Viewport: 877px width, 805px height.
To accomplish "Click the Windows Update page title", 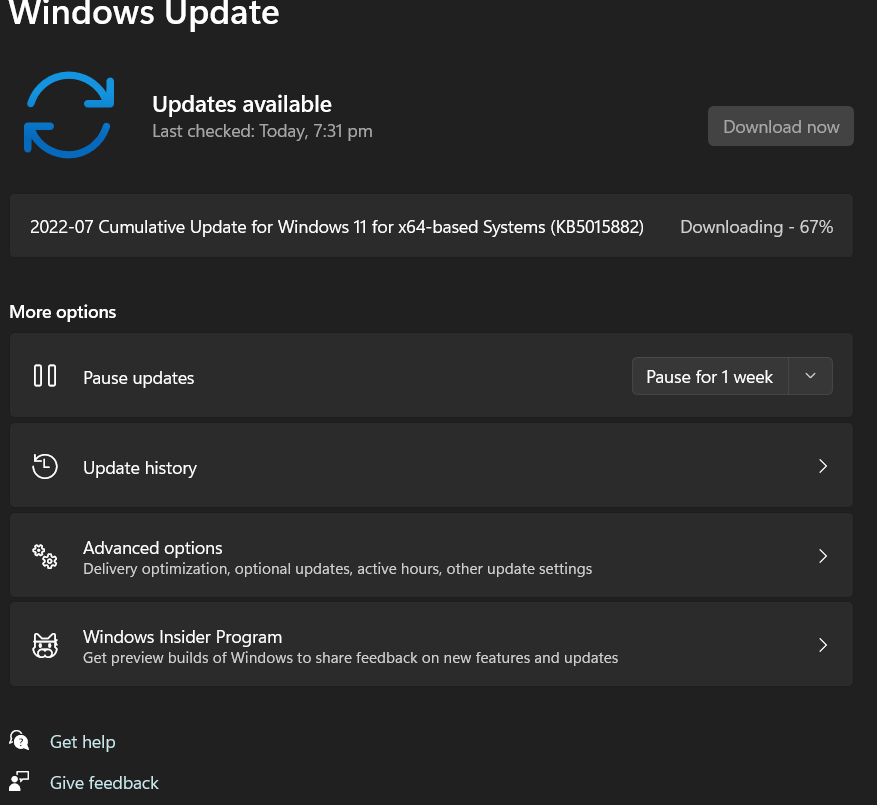I will (144, 13).
